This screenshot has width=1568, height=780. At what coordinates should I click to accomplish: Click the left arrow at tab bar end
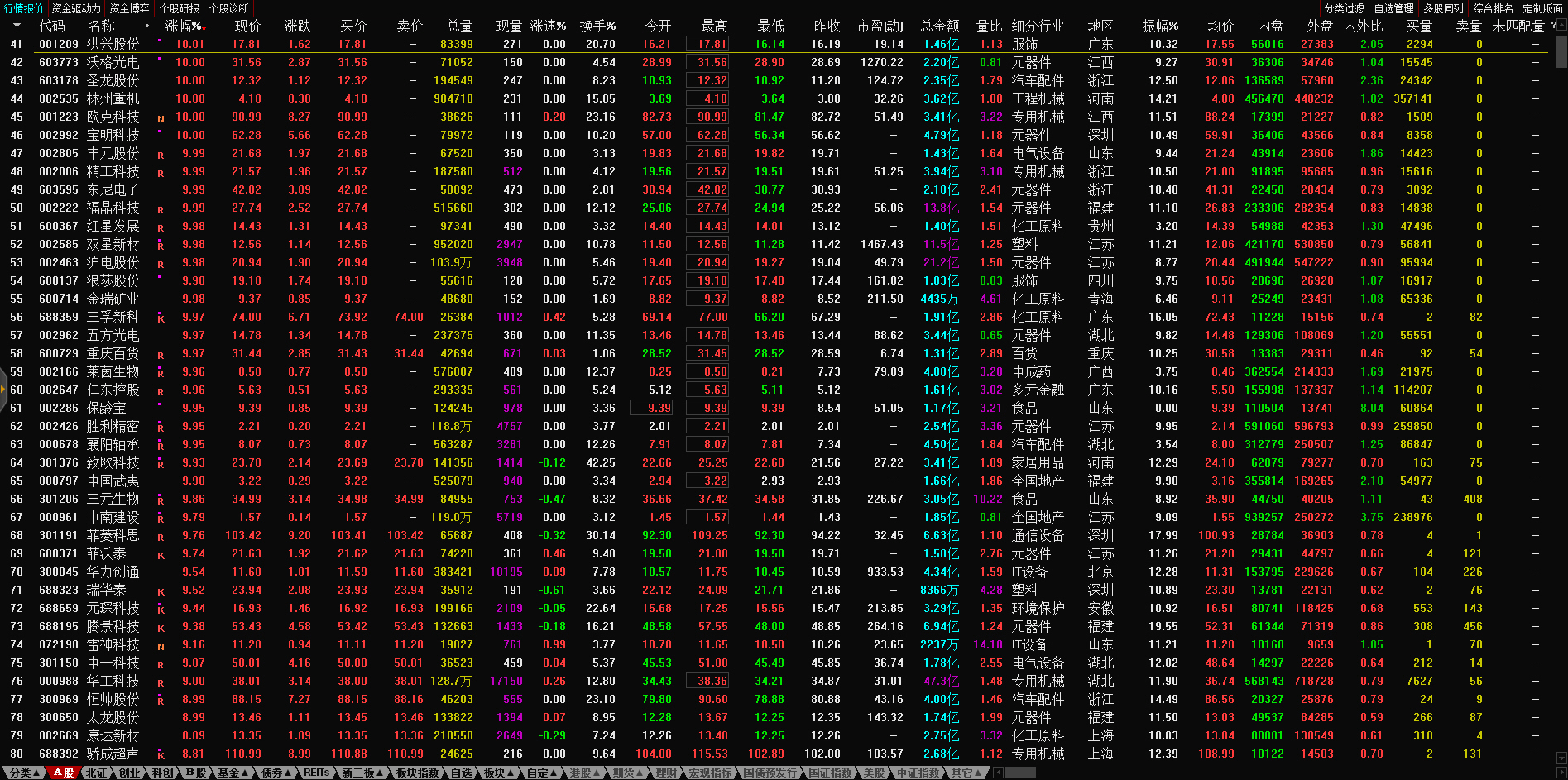(998, 773)
